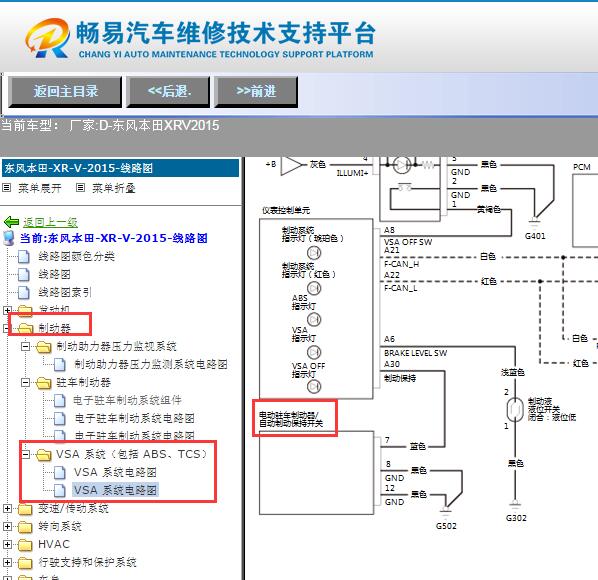Click page icon of 电子驻车制动系统组件

(x=59, y=400)
